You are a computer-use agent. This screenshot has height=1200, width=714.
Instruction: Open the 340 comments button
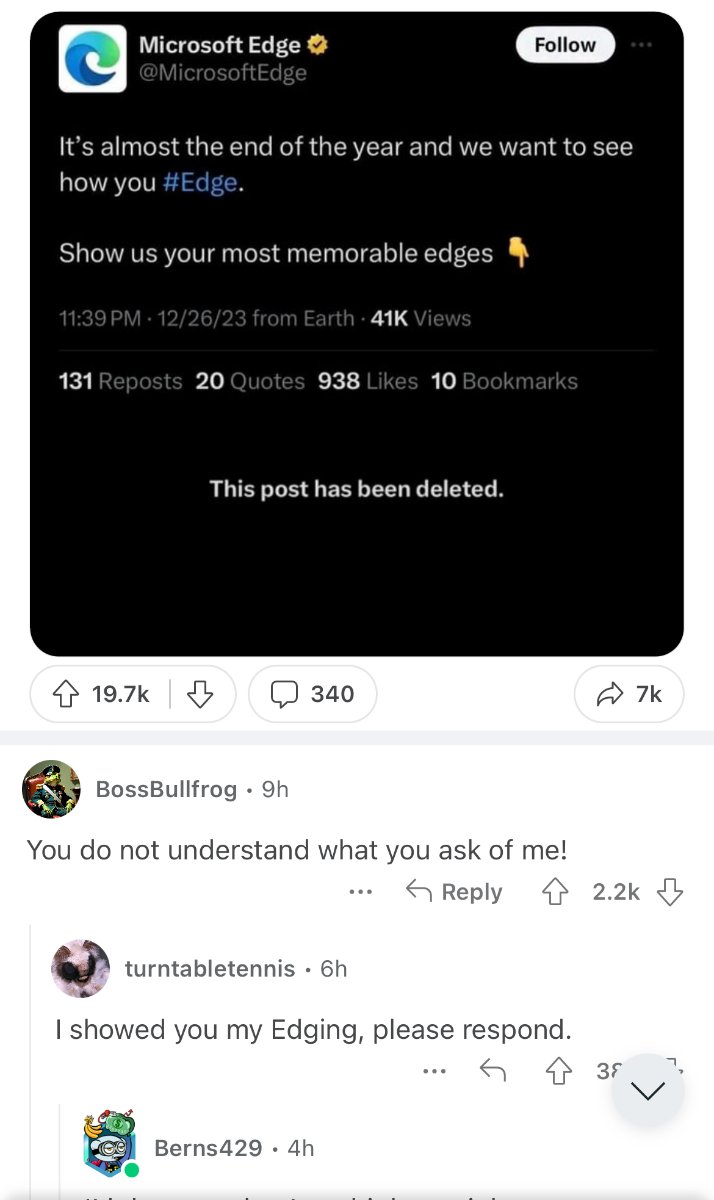[x=312, y=694]
